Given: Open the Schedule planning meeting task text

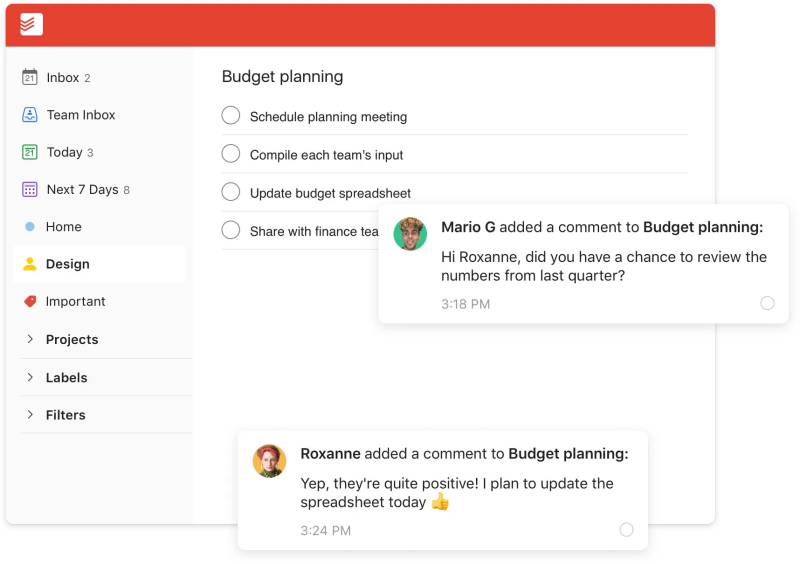Looking at the screenshot, I should pos(328,117).
